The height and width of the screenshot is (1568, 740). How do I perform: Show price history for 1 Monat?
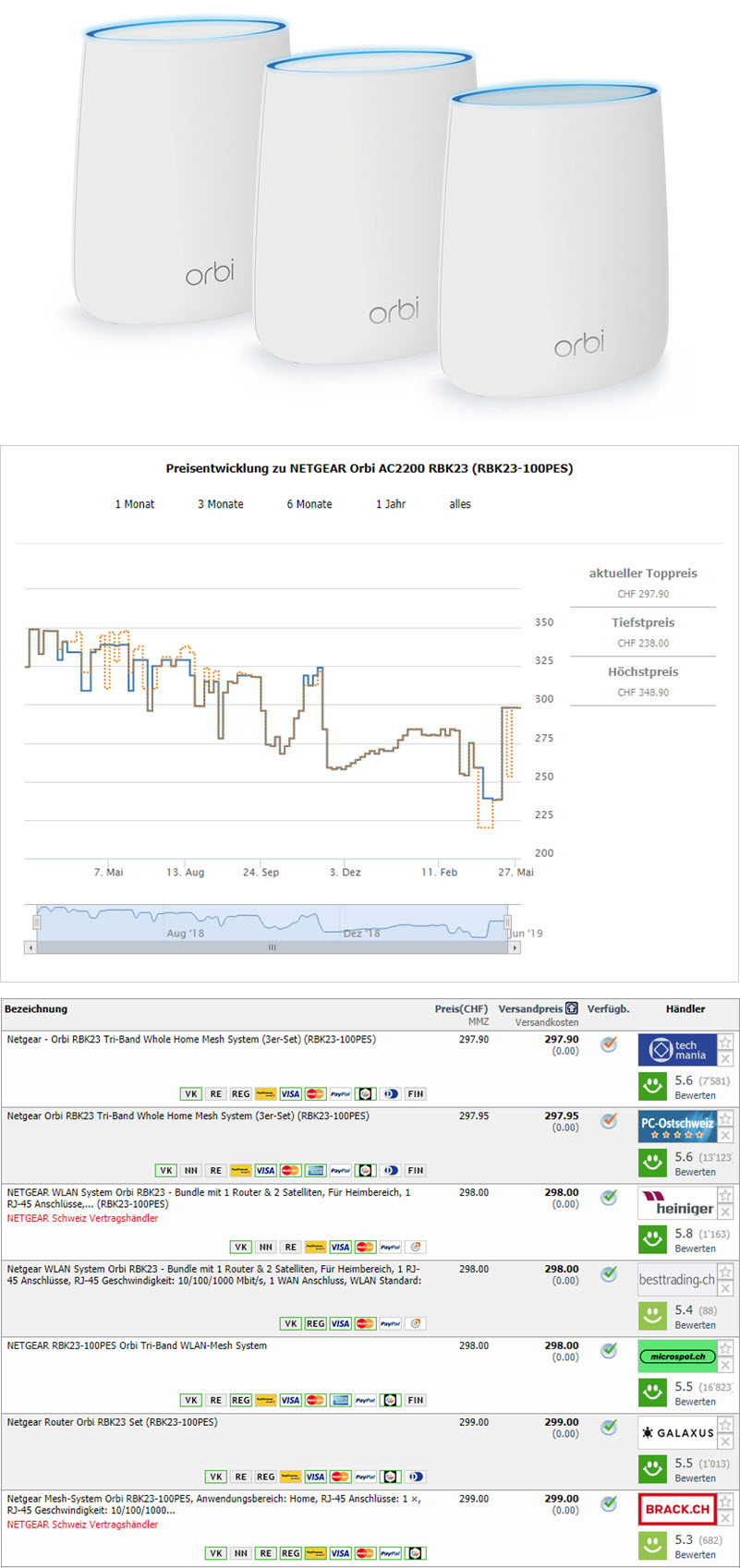click(135, 504)
